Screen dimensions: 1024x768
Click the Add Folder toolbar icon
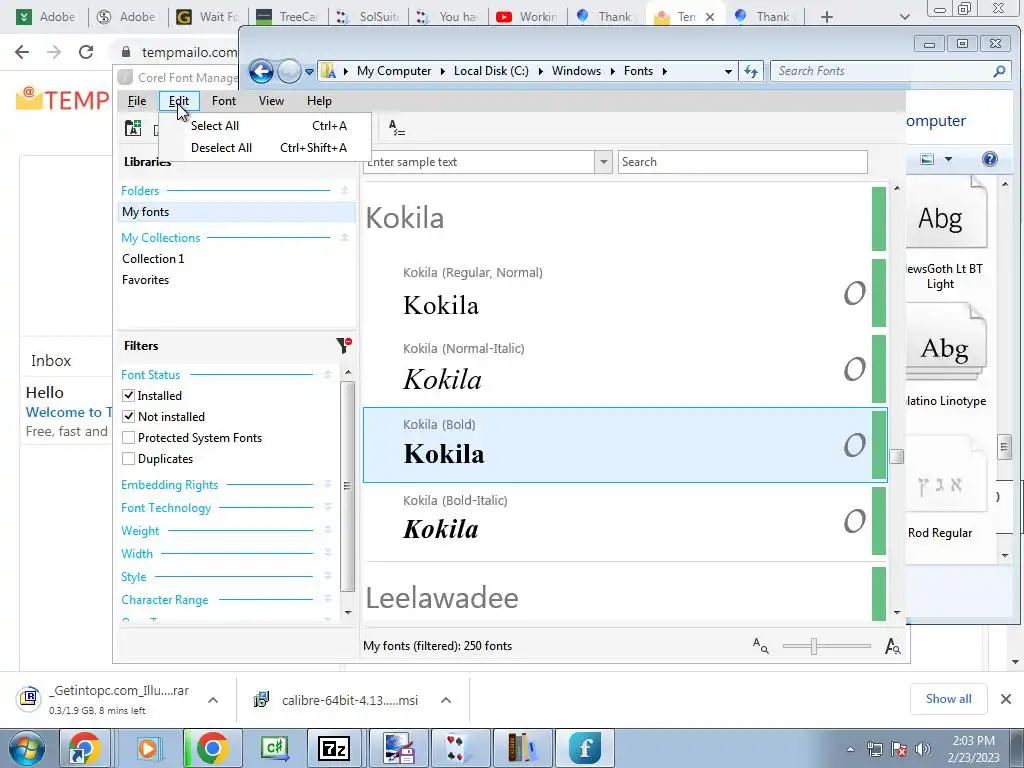click(x=133, y=128)
